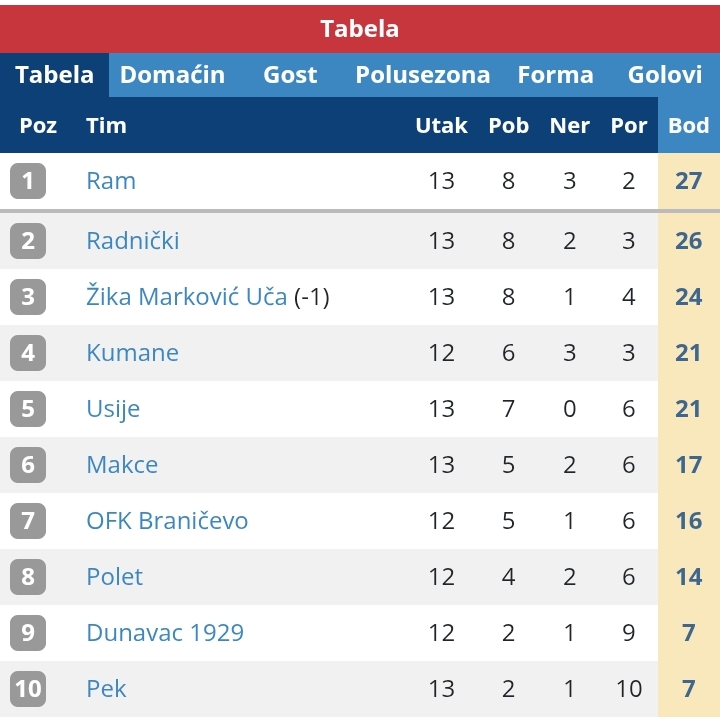
Task: Switch to the Domaćin tab
Action: [172, 75]
